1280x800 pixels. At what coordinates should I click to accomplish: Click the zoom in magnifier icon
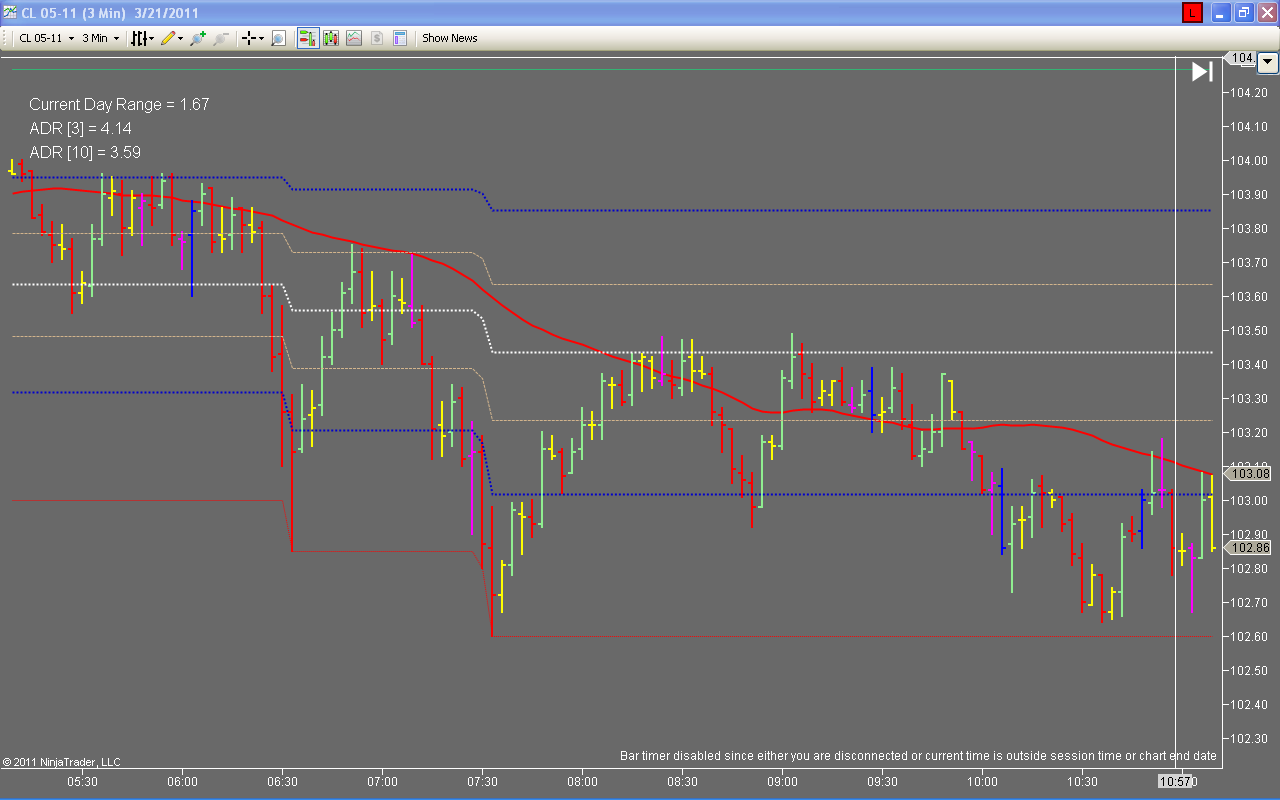coord(198,38)
